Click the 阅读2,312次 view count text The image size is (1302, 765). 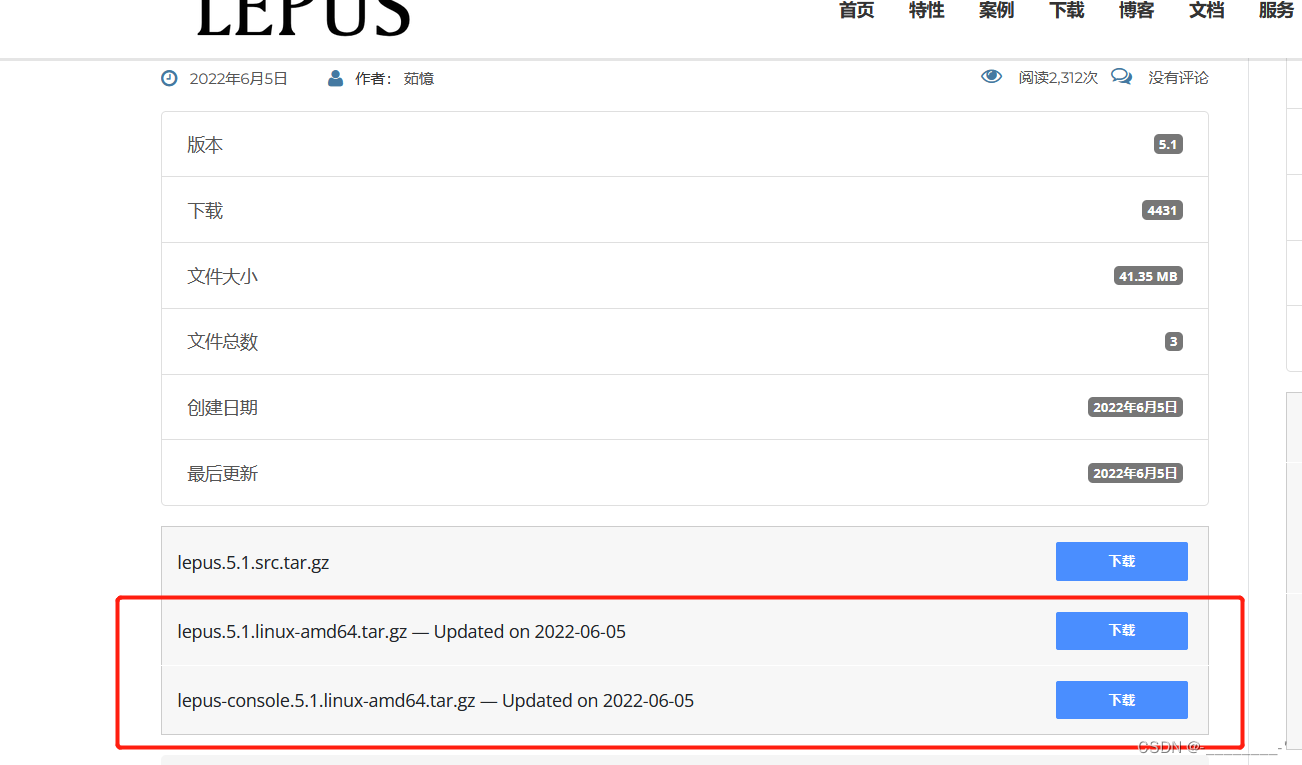tap(1058, 77)
